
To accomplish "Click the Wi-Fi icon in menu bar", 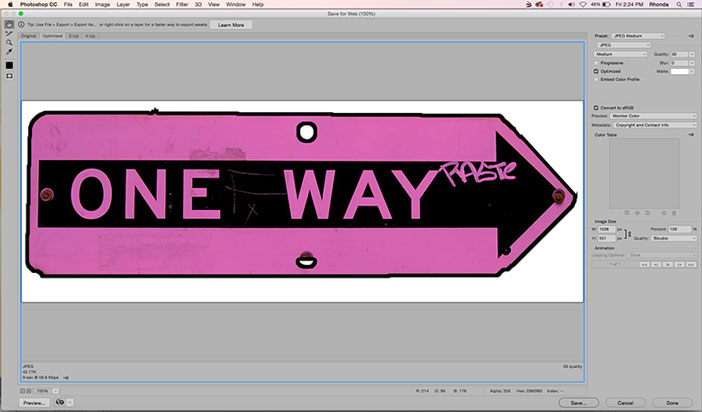I will [x=583, y=4].
